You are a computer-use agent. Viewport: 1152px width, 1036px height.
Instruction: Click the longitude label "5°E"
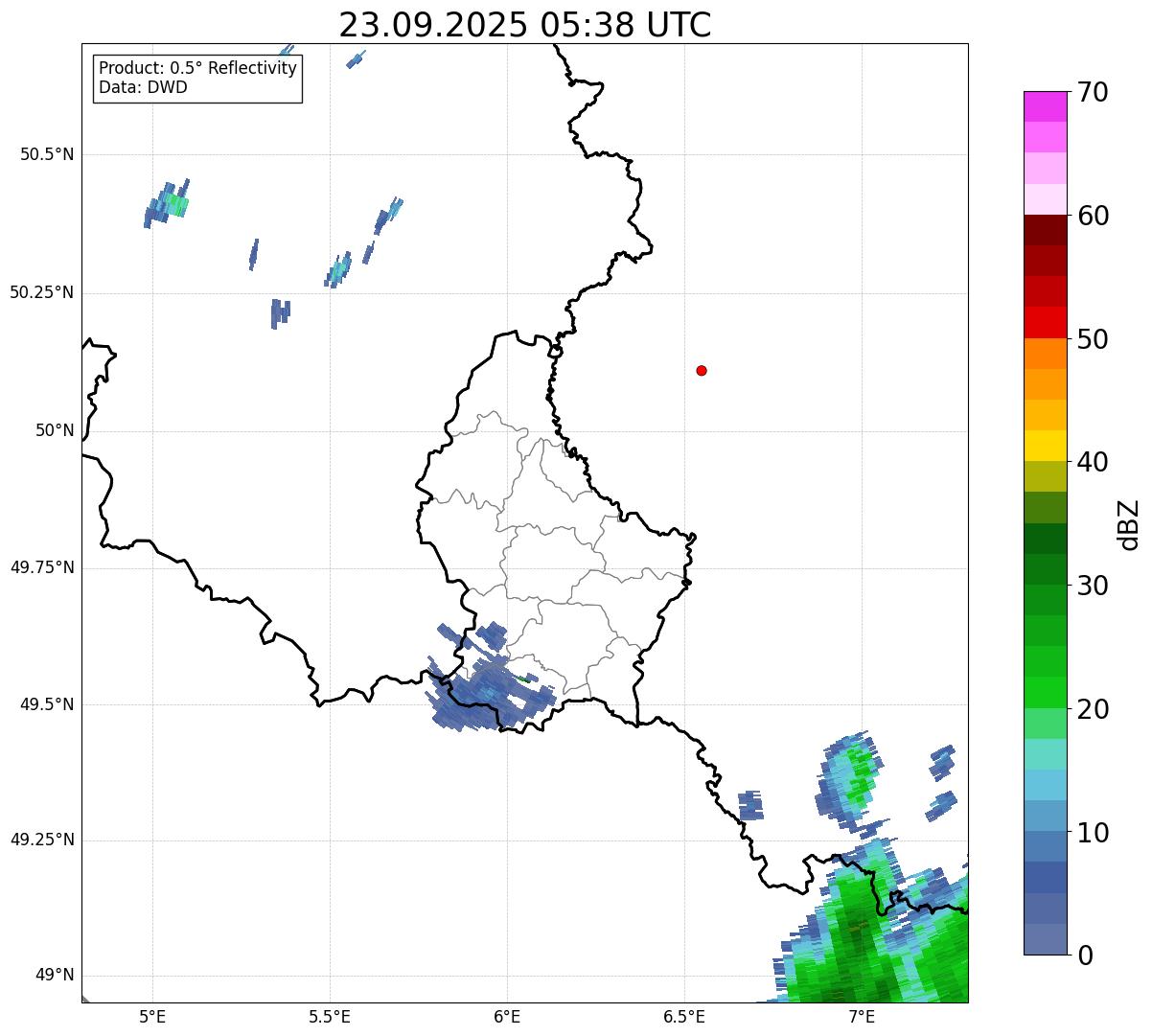152,1016
